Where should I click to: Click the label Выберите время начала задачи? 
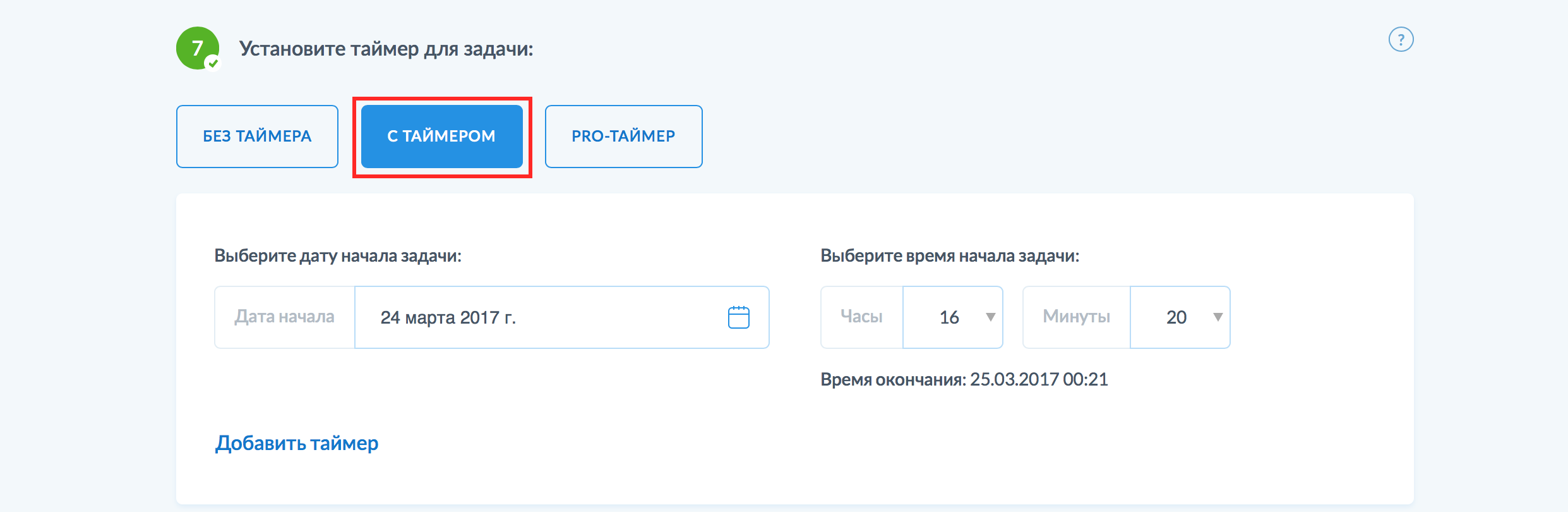(x=950, y=256)
